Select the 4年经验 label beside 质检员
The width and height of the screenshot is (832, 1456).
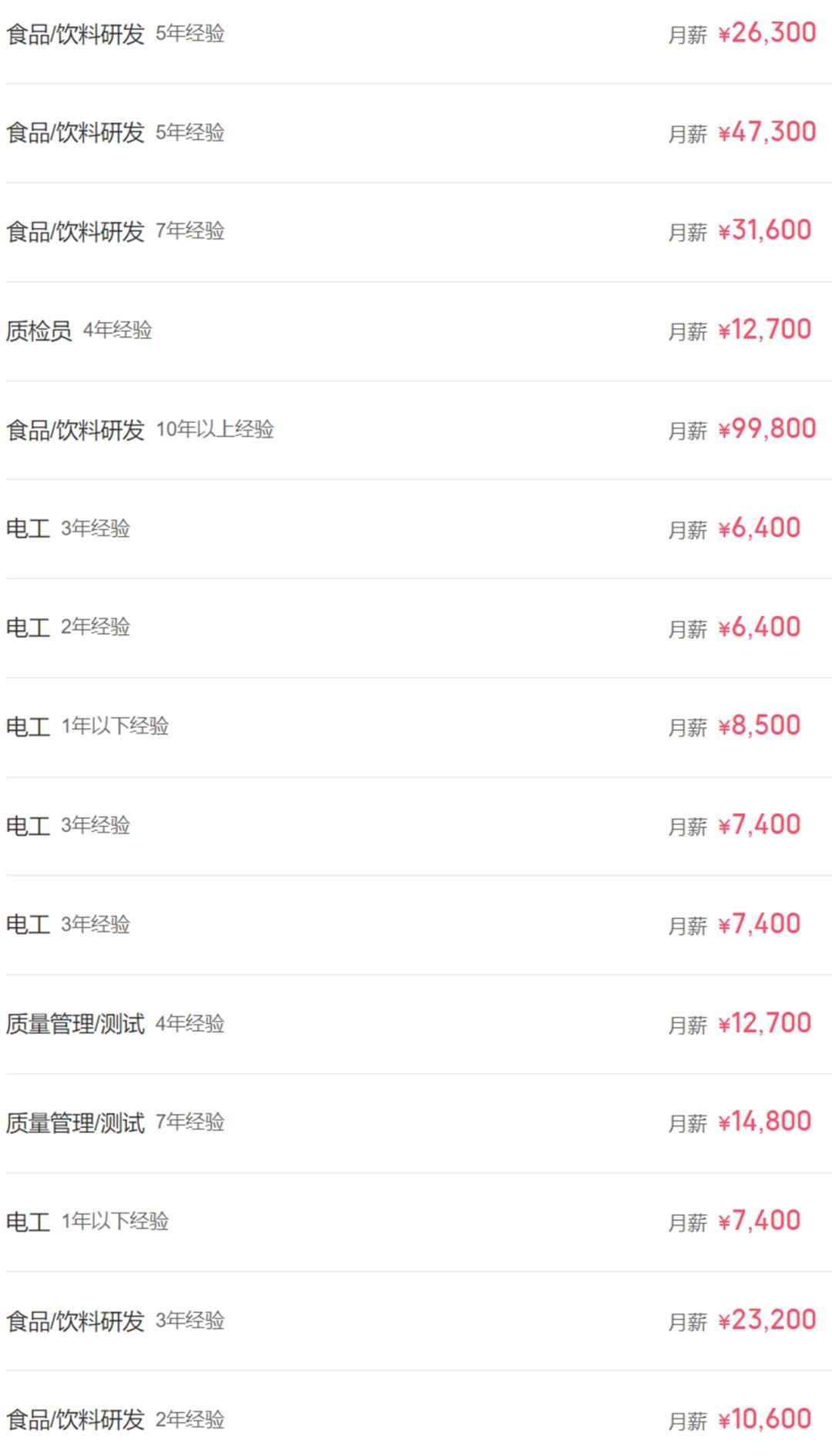[118, 330]
